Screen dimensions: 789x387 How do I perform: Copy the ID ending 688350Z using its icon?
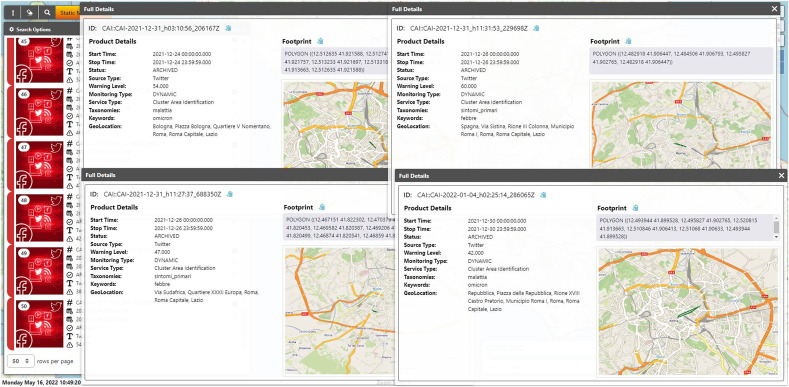(x=229, y=194)
